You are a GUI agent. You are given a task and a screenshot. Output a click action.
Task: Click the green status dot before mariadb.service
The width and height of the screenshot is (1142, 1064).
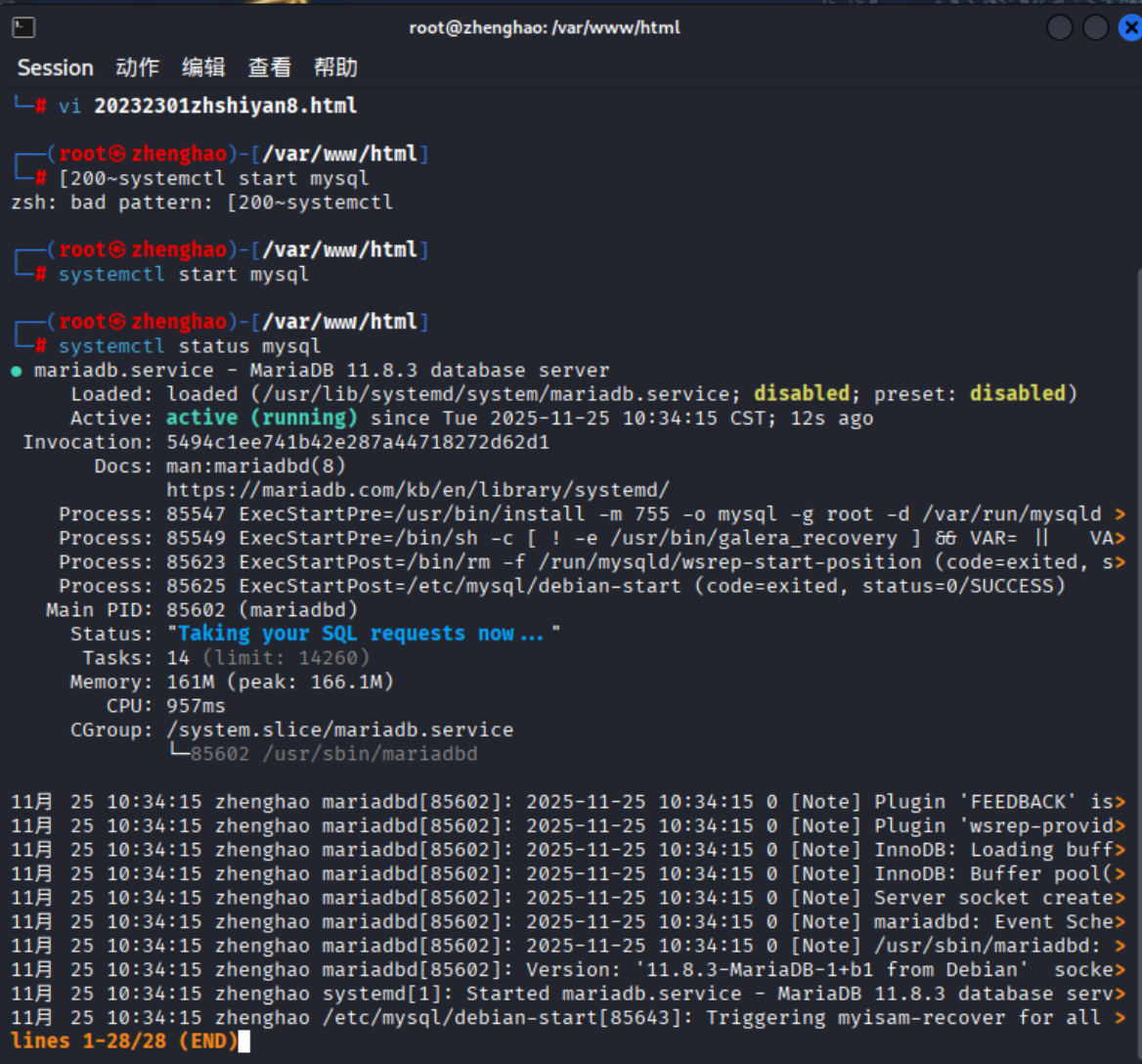16,372
